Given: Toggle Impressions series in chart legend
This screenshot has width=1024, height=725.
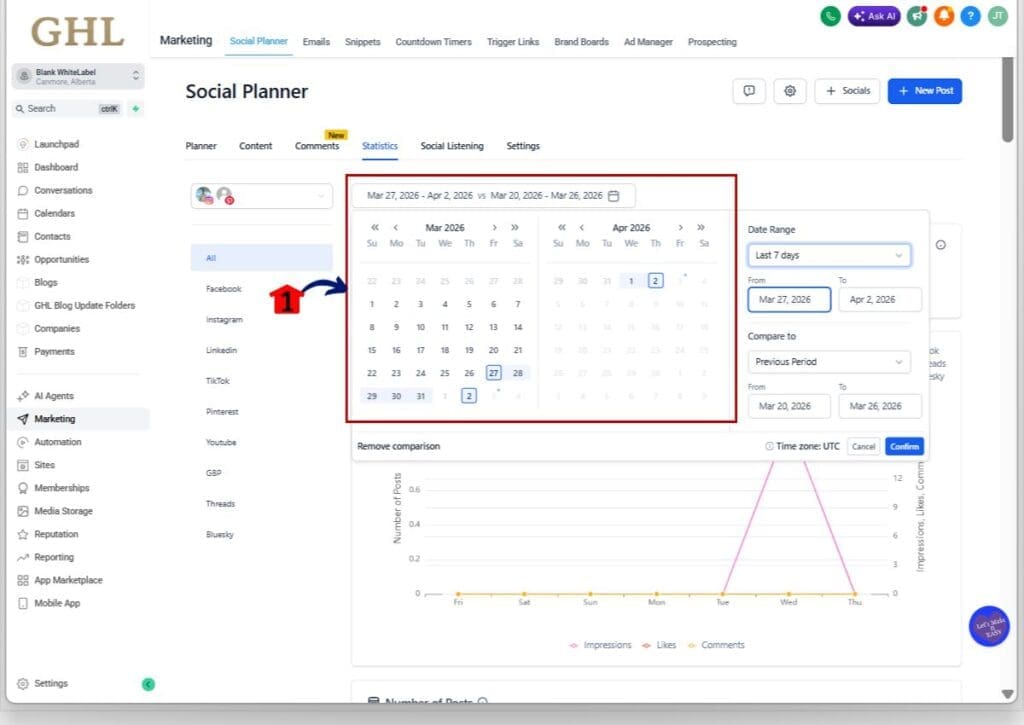Looking at the screenshot, I should point(600,645).
